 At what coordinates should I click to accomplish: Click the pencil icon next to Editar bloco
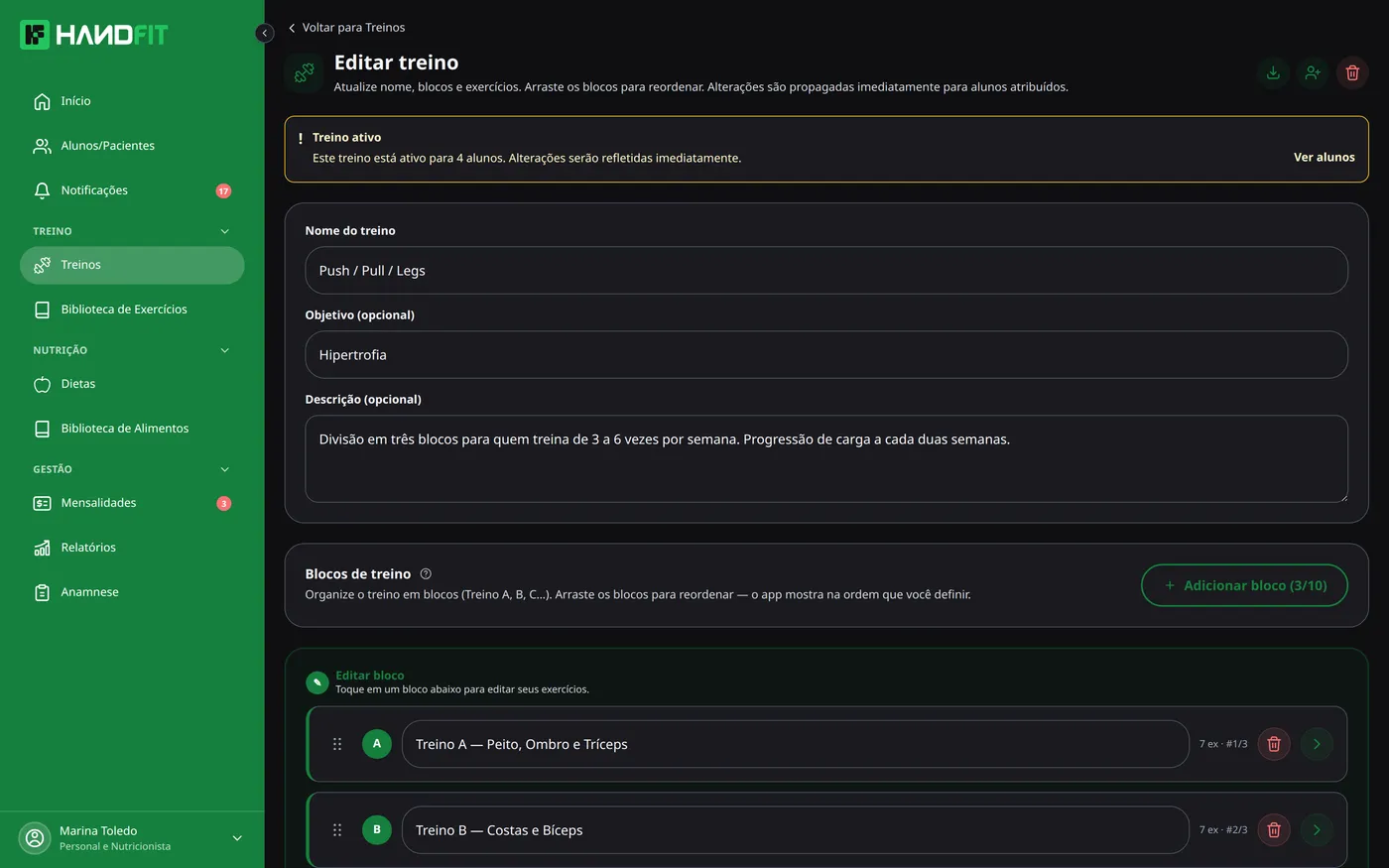tap(317, 682)
